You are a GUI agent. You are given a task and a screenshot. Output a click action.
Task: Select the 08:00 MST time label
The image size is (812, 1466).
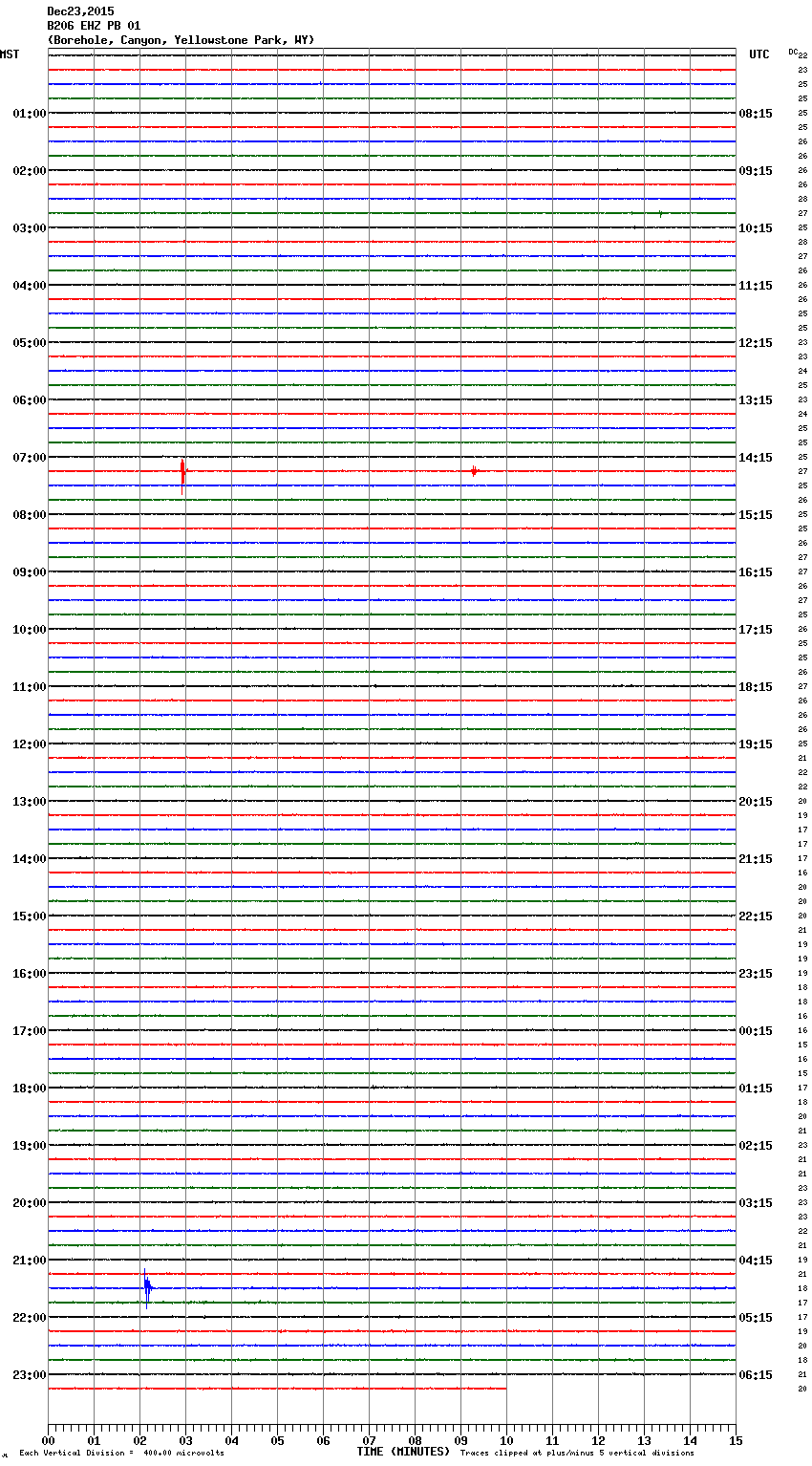[29, 515]
